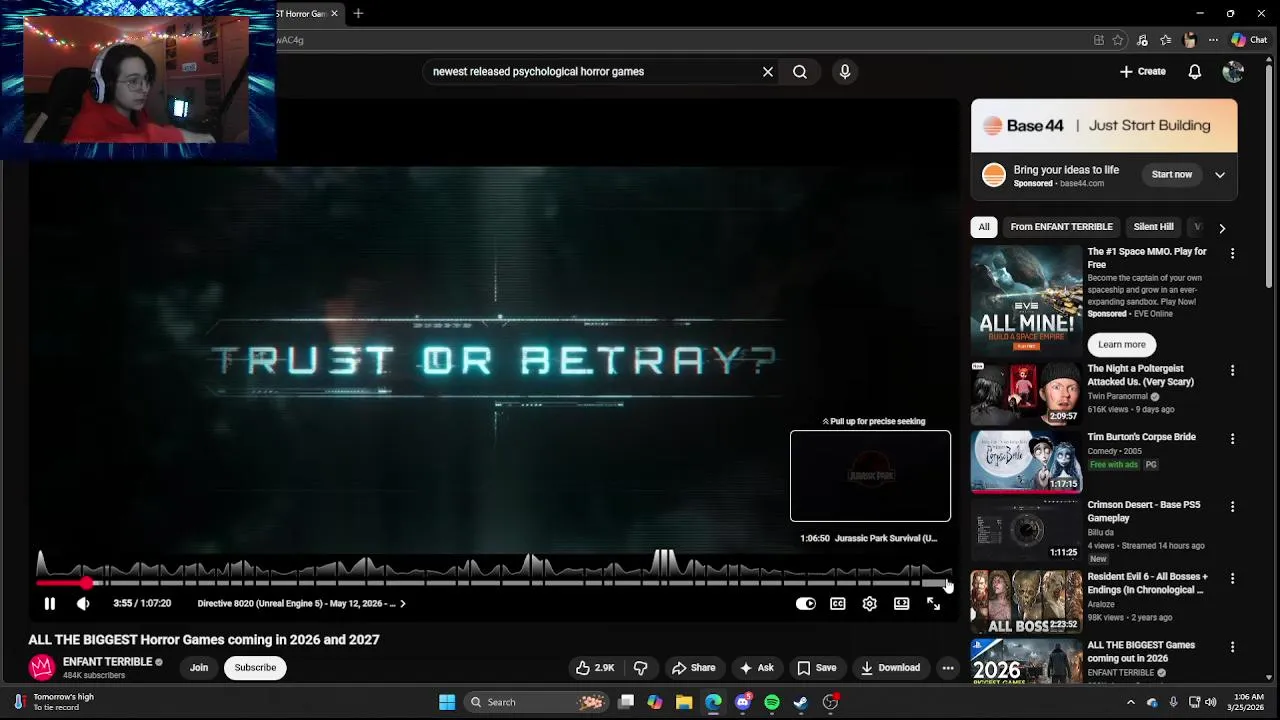
Task: Expand the Base44 ad chevron
Action: pos(1220,175)
